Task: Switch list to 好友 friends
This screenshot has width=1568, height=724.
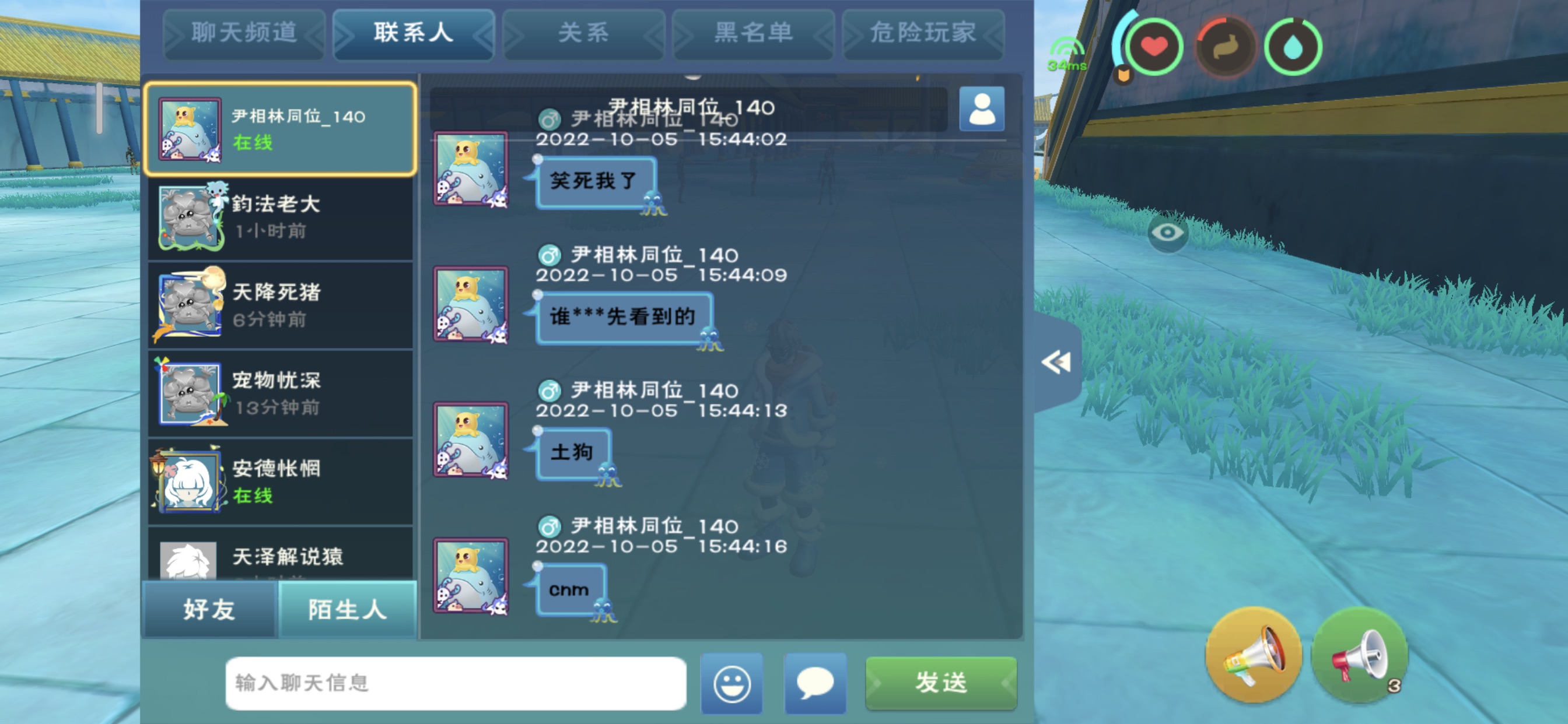Action: (209, 609)
